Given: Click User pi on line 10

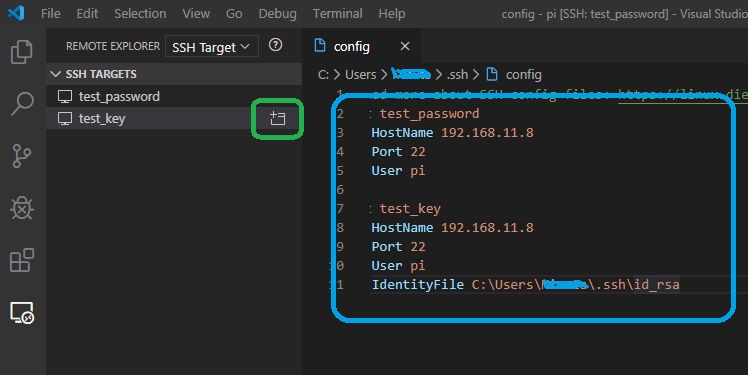Looking at the screenshot, I should click(x=398, y=266).
